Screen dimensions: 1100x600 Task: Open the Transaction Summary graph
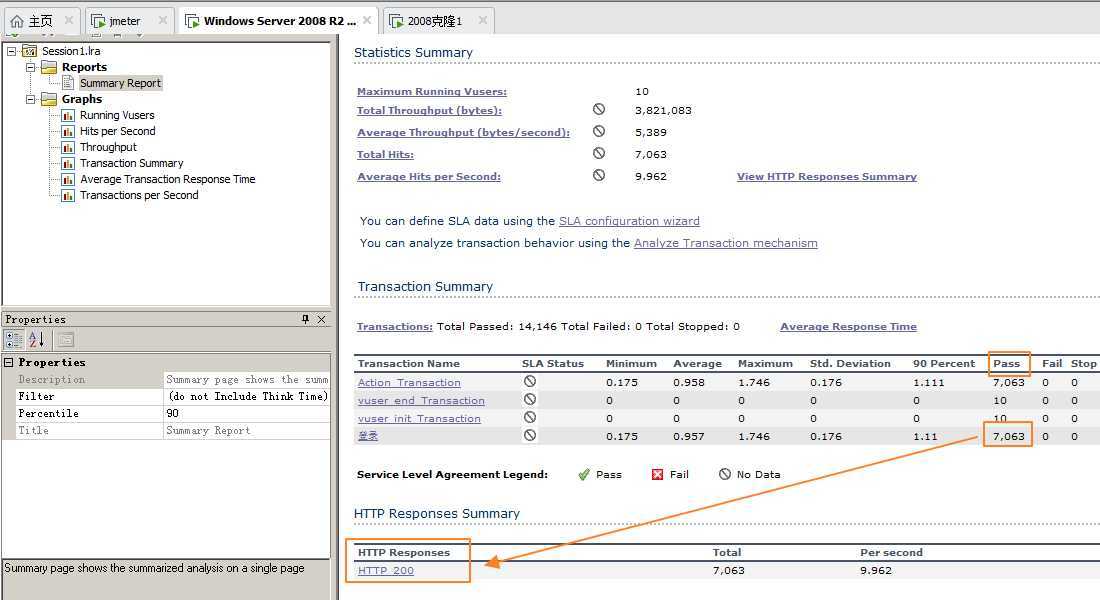pos(131,164)
